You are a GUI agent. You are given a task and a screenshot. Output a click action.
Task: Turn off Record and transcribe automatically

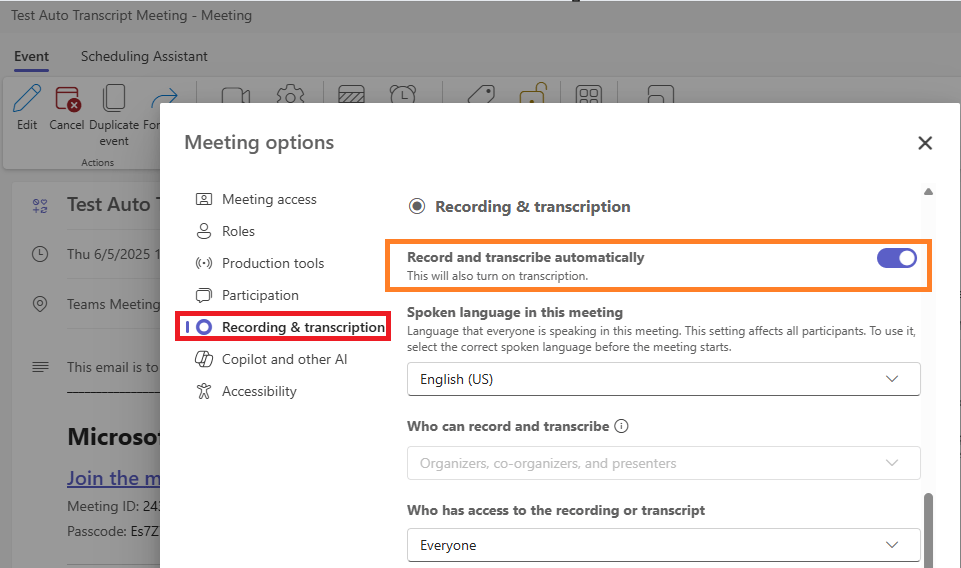pyautogui.click(x=896, y=258)
